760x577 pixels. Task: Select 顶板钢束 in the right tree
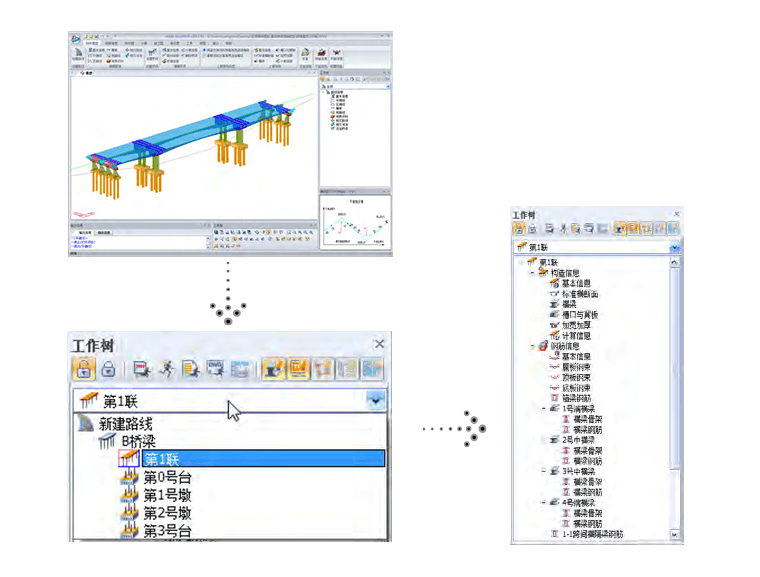coord(576,377)
